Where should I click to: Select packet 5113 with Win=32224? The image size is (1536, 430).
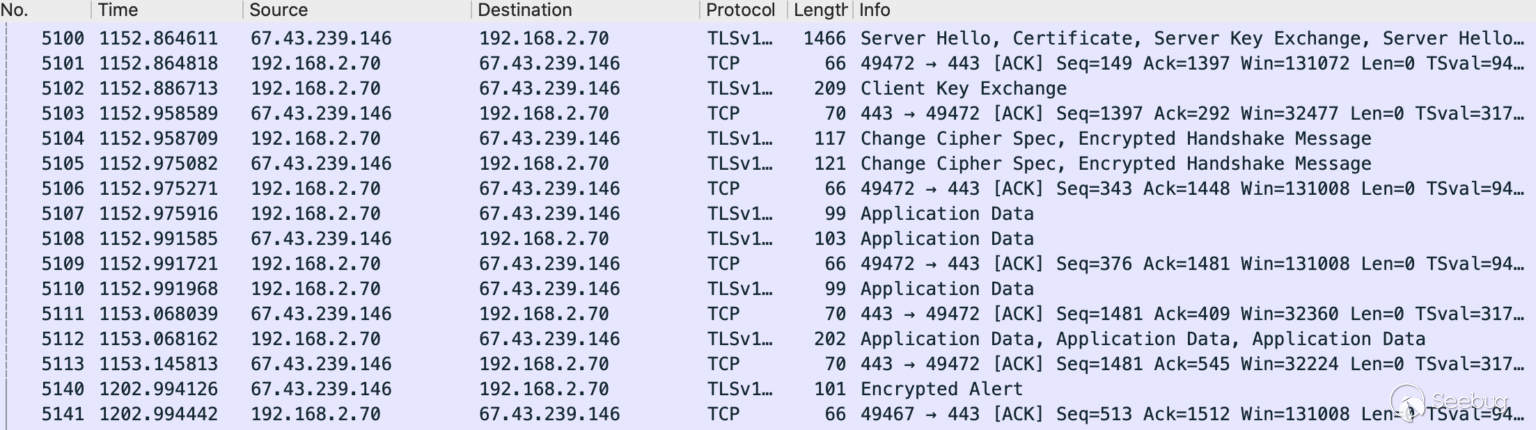1100,364
